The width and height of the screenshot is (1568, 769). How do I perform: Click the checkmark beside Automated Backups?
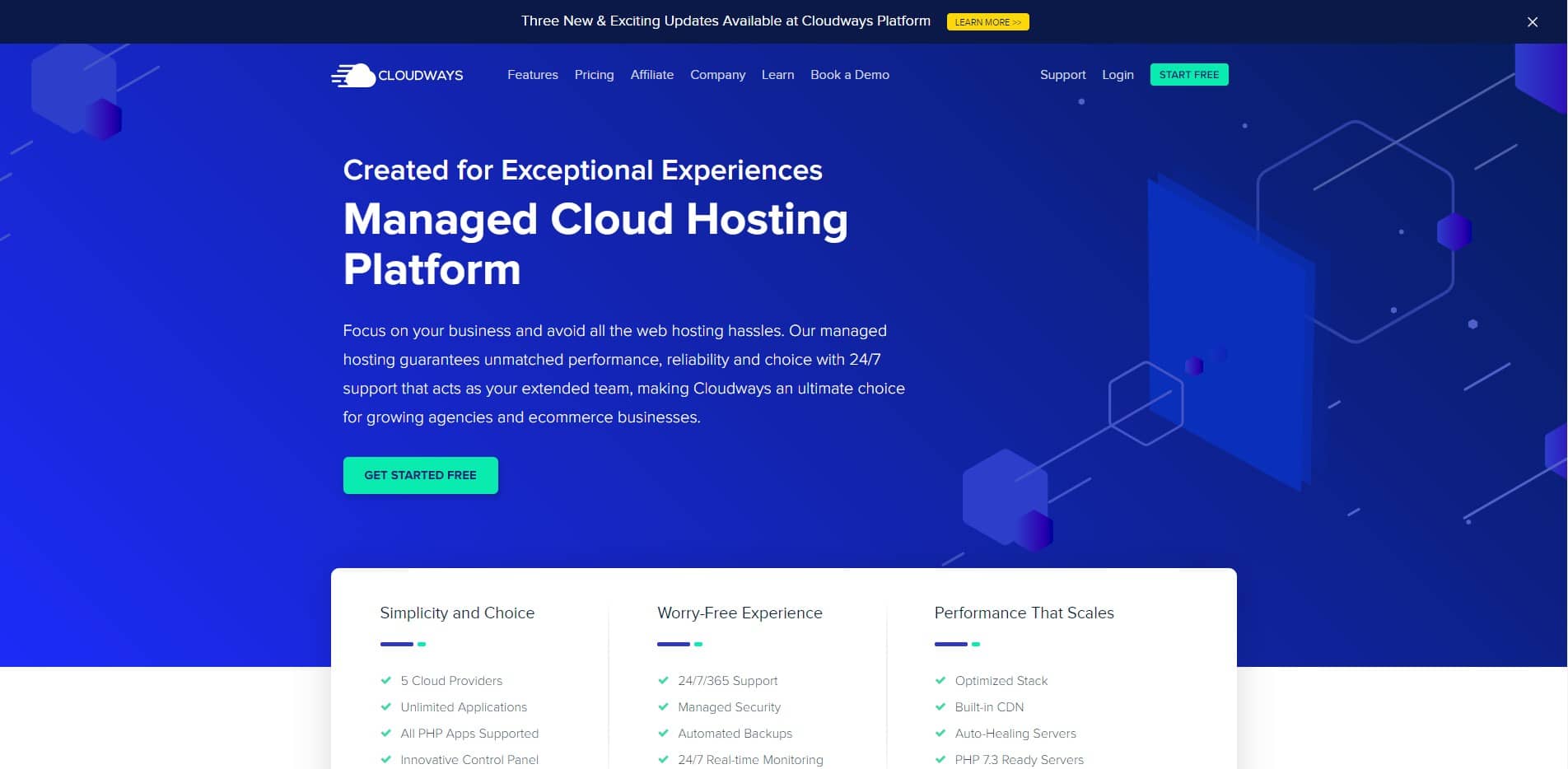pos(663,733)
